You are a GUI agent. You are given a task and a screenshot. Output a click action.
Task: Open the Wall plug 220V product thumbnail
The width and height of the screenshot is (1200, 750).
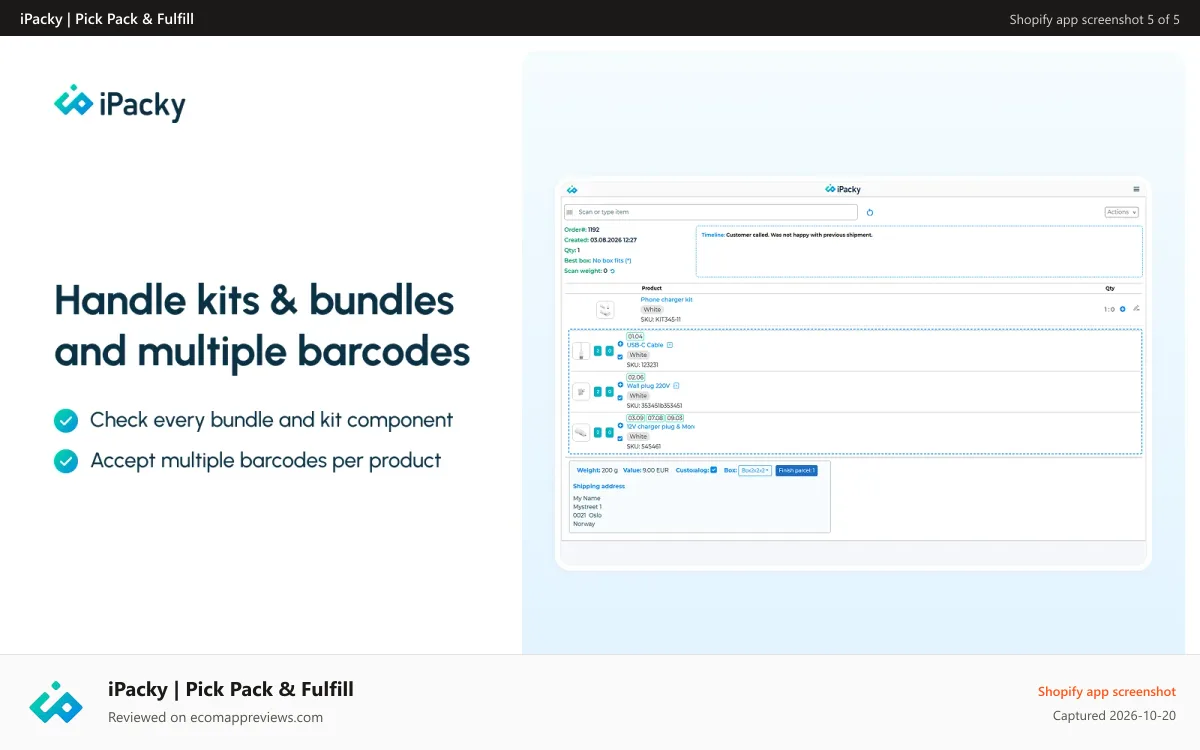pyautogui.click(x=581, y=392)
